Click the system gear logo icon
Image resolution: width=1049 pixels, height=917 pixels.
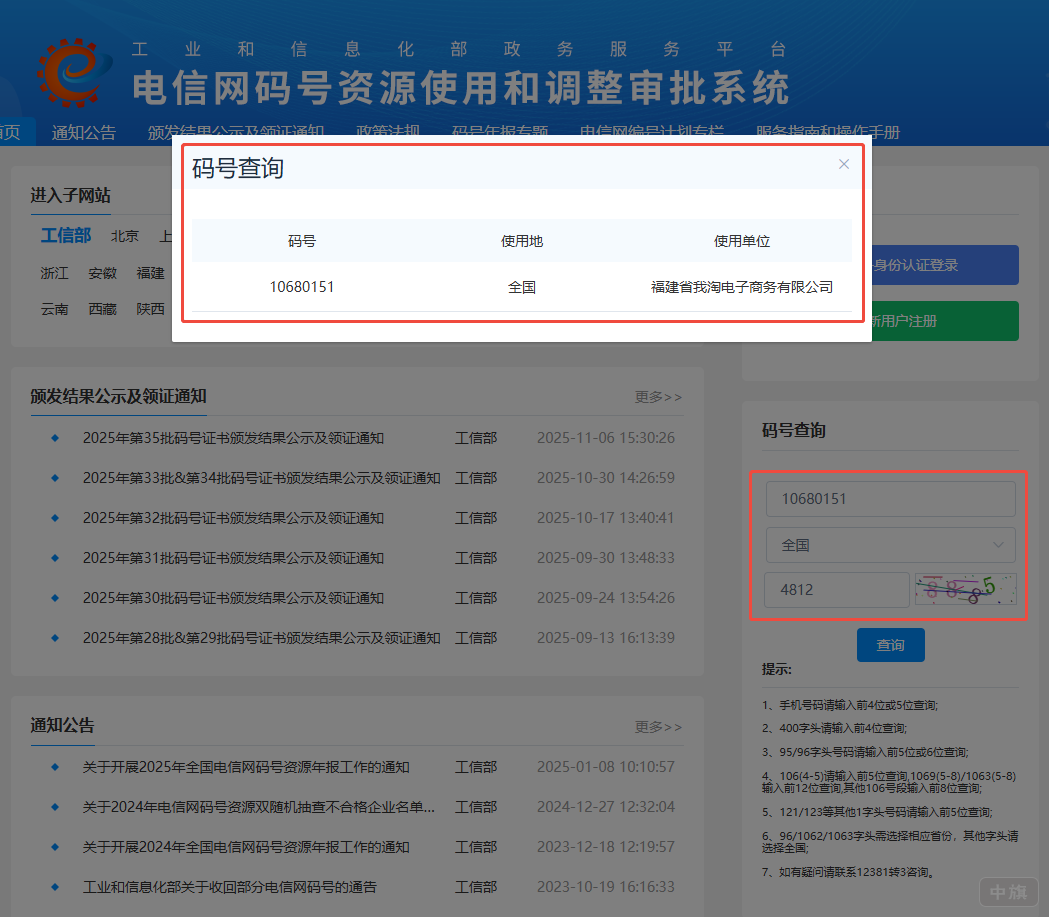click(68, 73)
